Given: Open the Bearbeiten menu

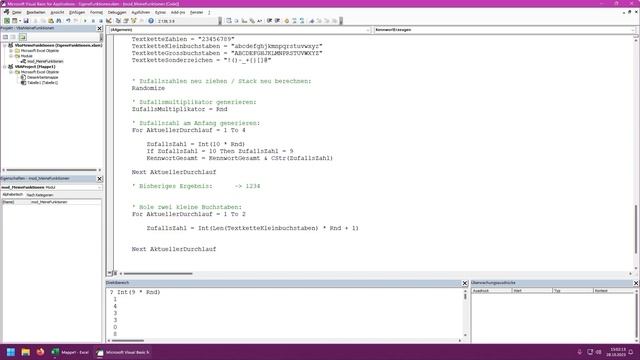Looking at the screenshot, I should (36, 13).
